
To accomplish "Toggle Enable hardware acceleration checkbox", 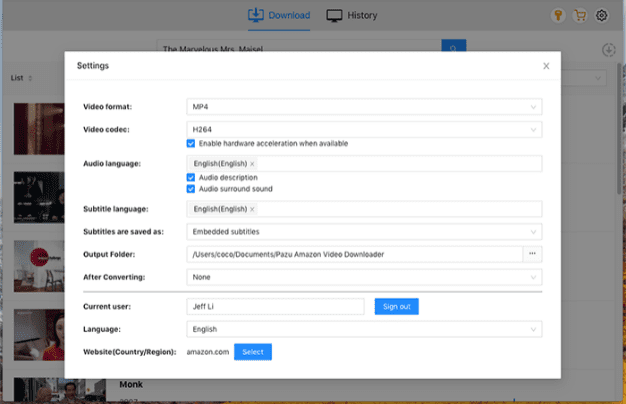I will tap(191, 144).
